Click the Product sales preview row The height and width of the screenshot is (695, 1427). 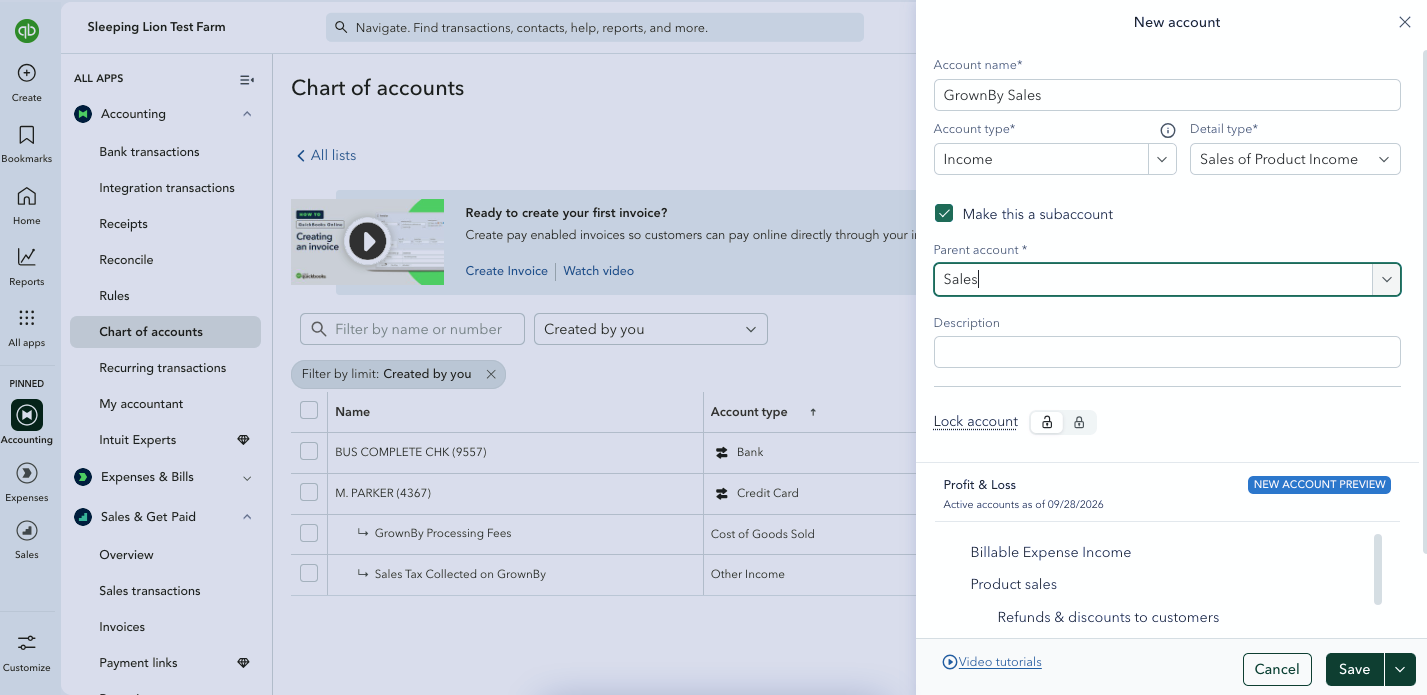[x=1013, y=584]
